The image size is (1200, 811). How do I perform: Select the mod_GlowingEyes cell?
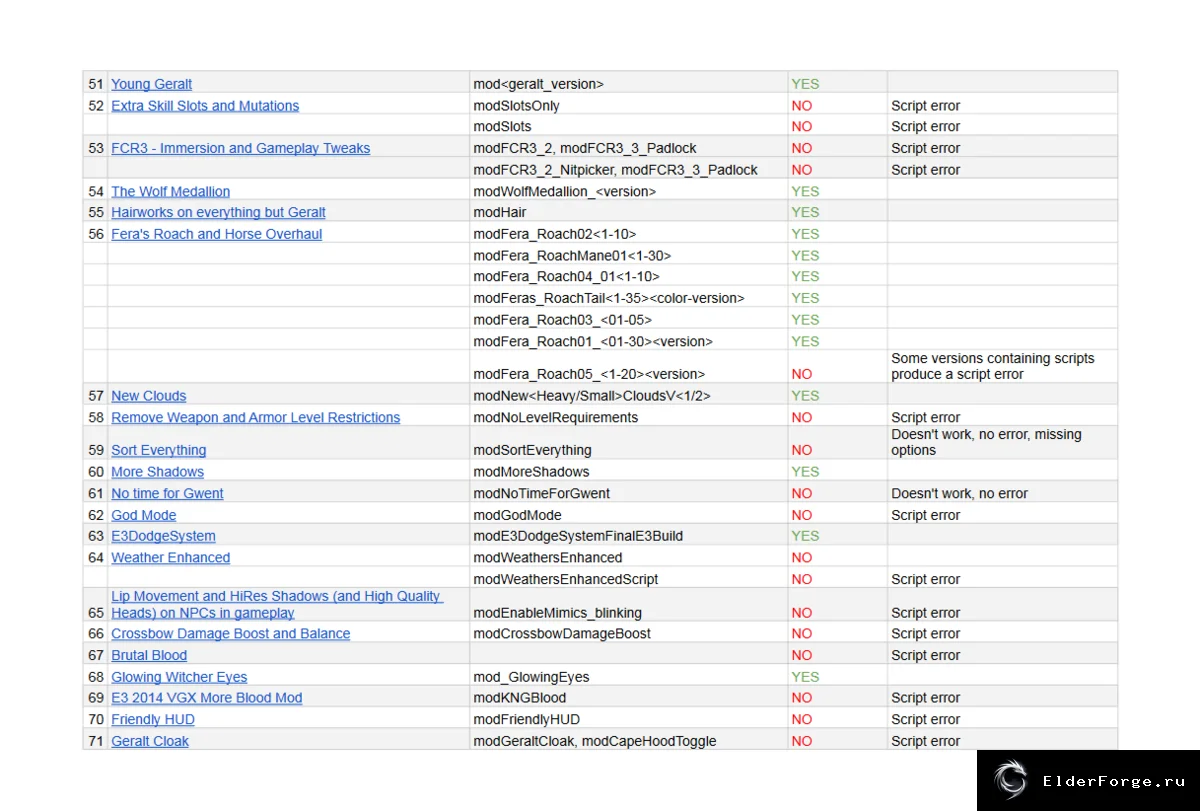point(628,677)
